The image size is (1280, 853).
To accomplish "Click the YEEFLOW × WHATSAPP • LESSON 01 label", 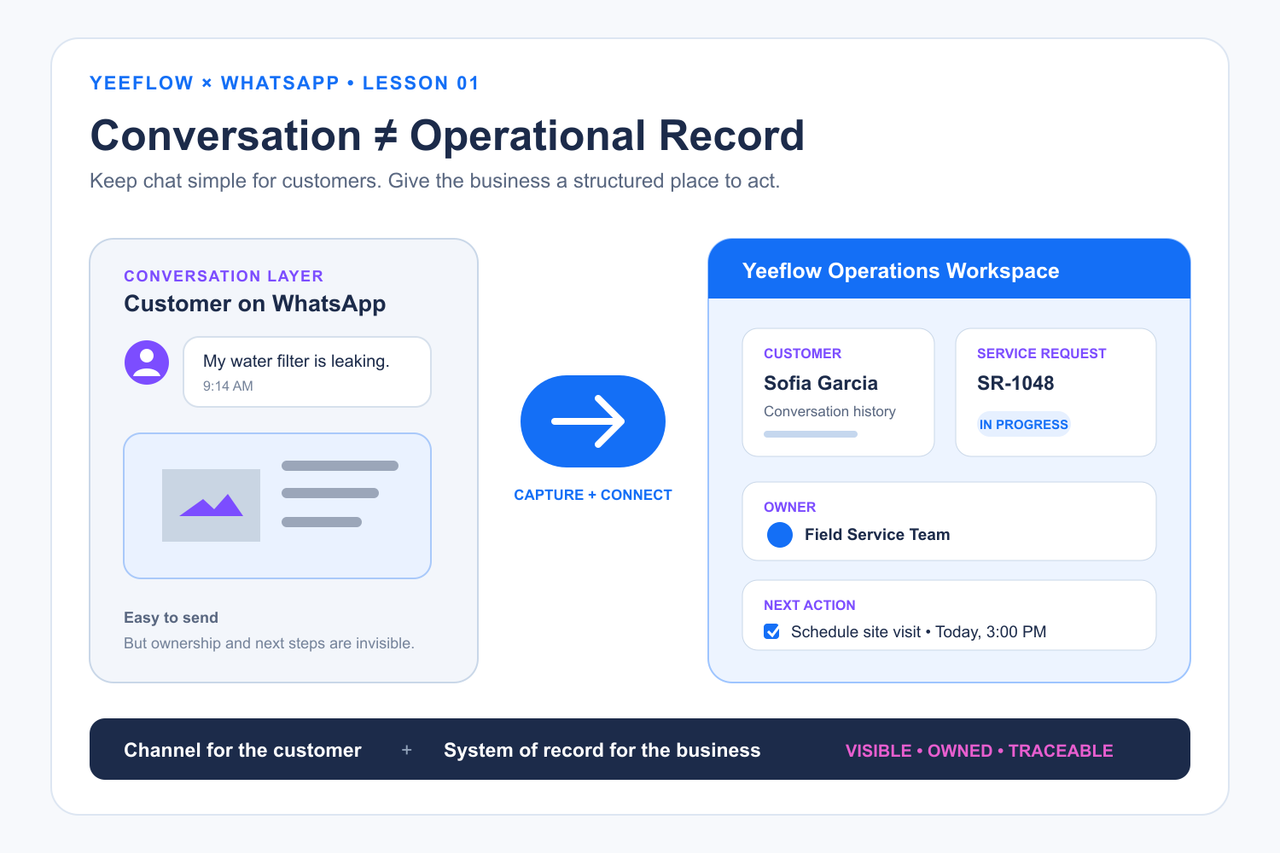I will 285,83.
